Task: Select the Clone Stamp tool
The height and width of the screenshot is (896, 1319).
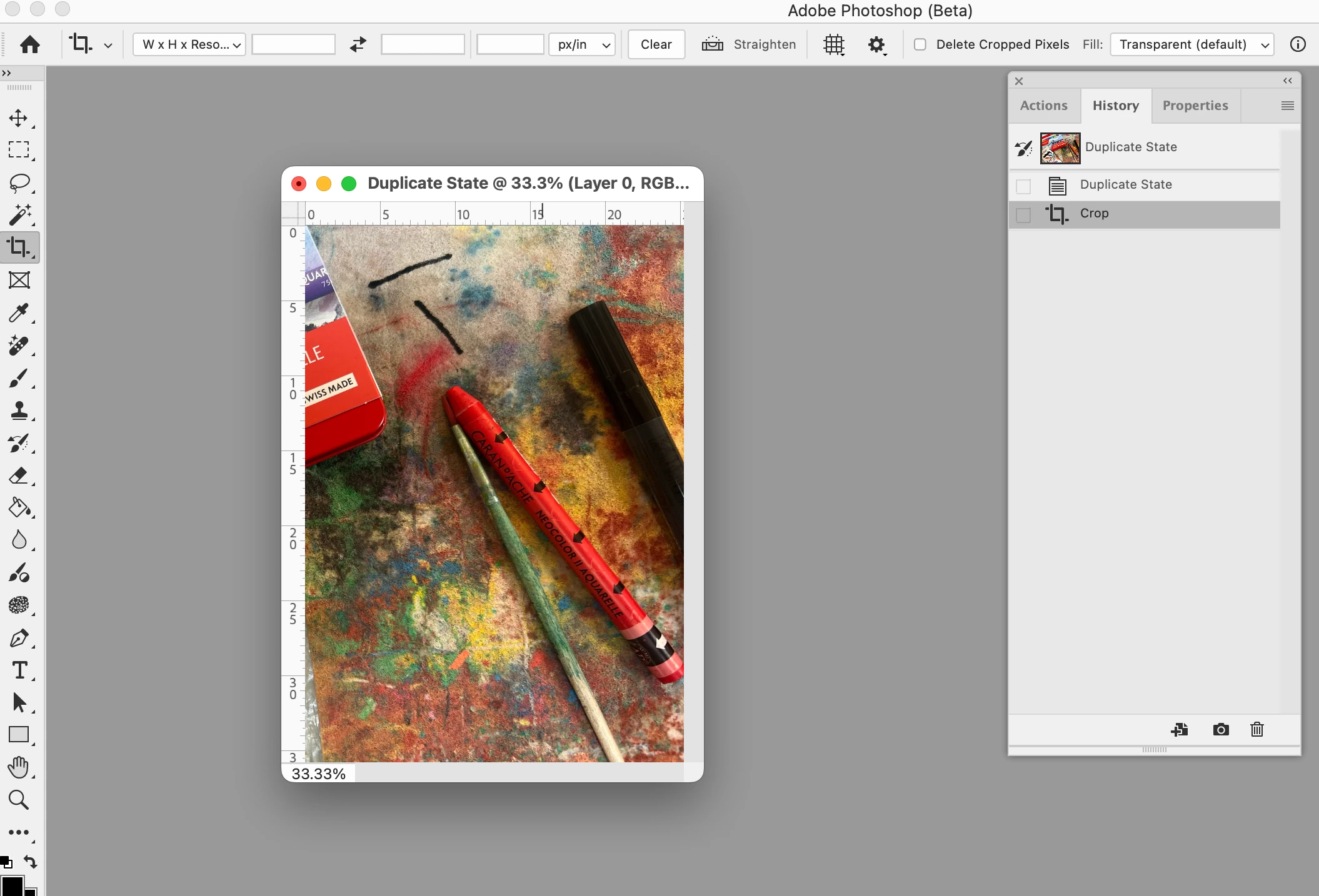Action: point(19,411)
